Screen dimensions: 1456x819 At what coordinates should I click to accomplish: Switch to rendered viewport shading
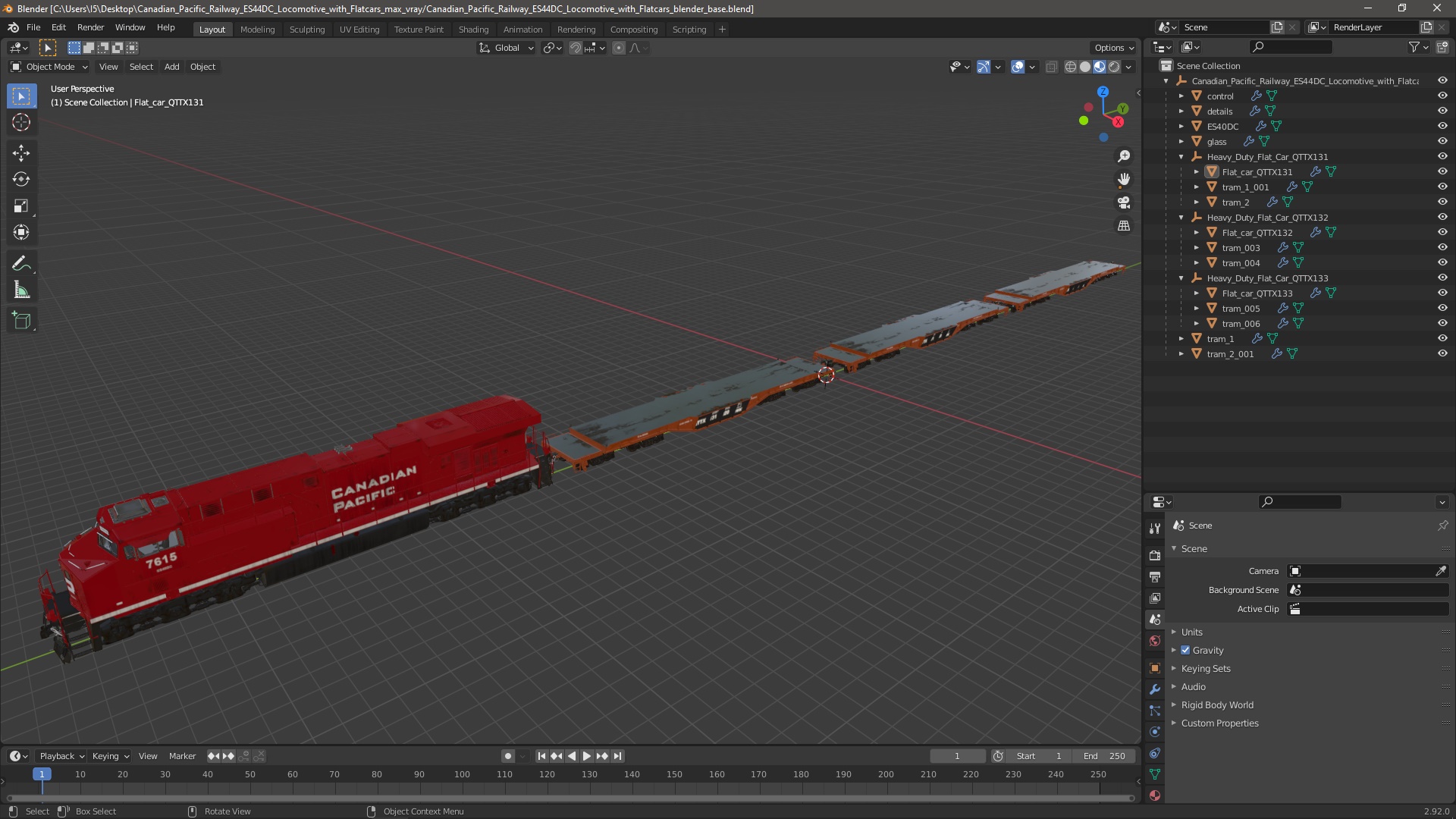[x=1114, y=67]
